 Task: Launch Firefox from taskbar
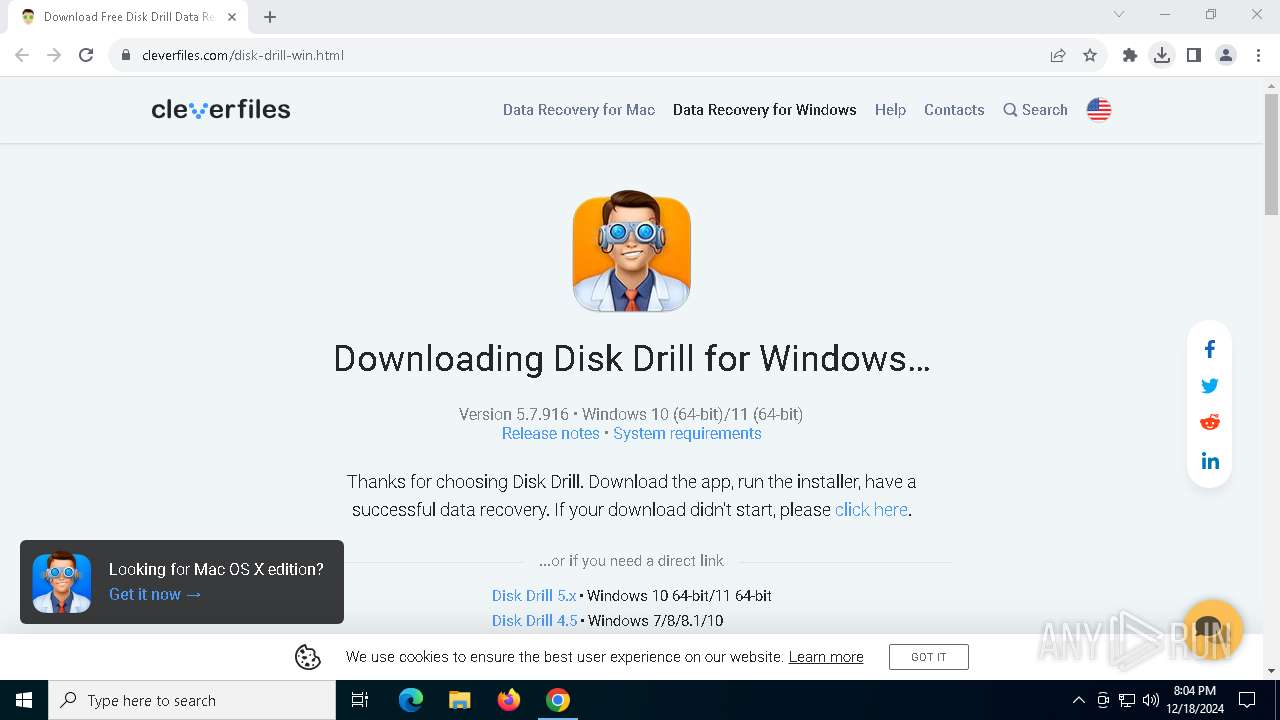click(509, 700)
